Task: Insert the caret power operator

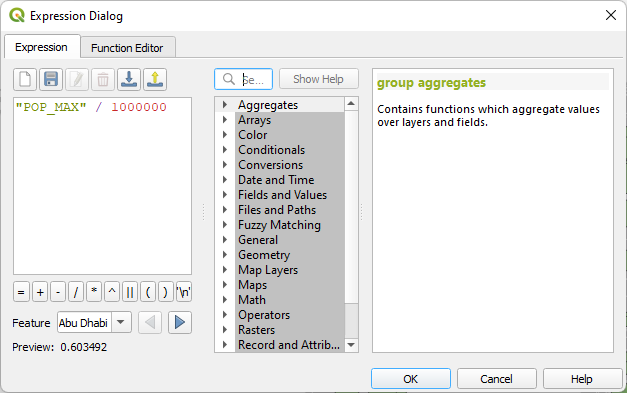Action: [x=112, y=292]
